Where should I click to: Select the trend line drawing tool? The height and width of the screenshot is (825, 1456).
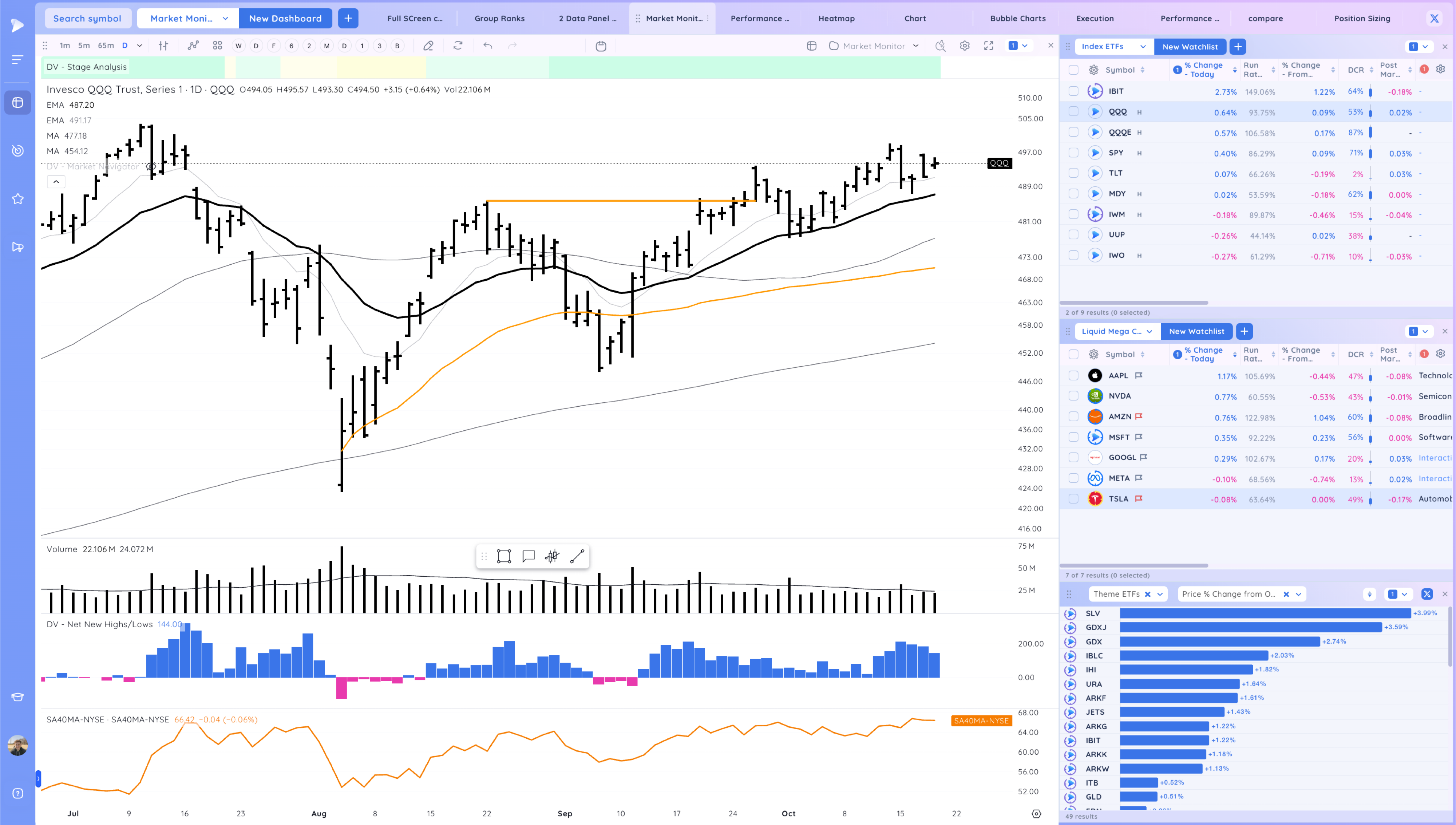click(x=577, y=556)
